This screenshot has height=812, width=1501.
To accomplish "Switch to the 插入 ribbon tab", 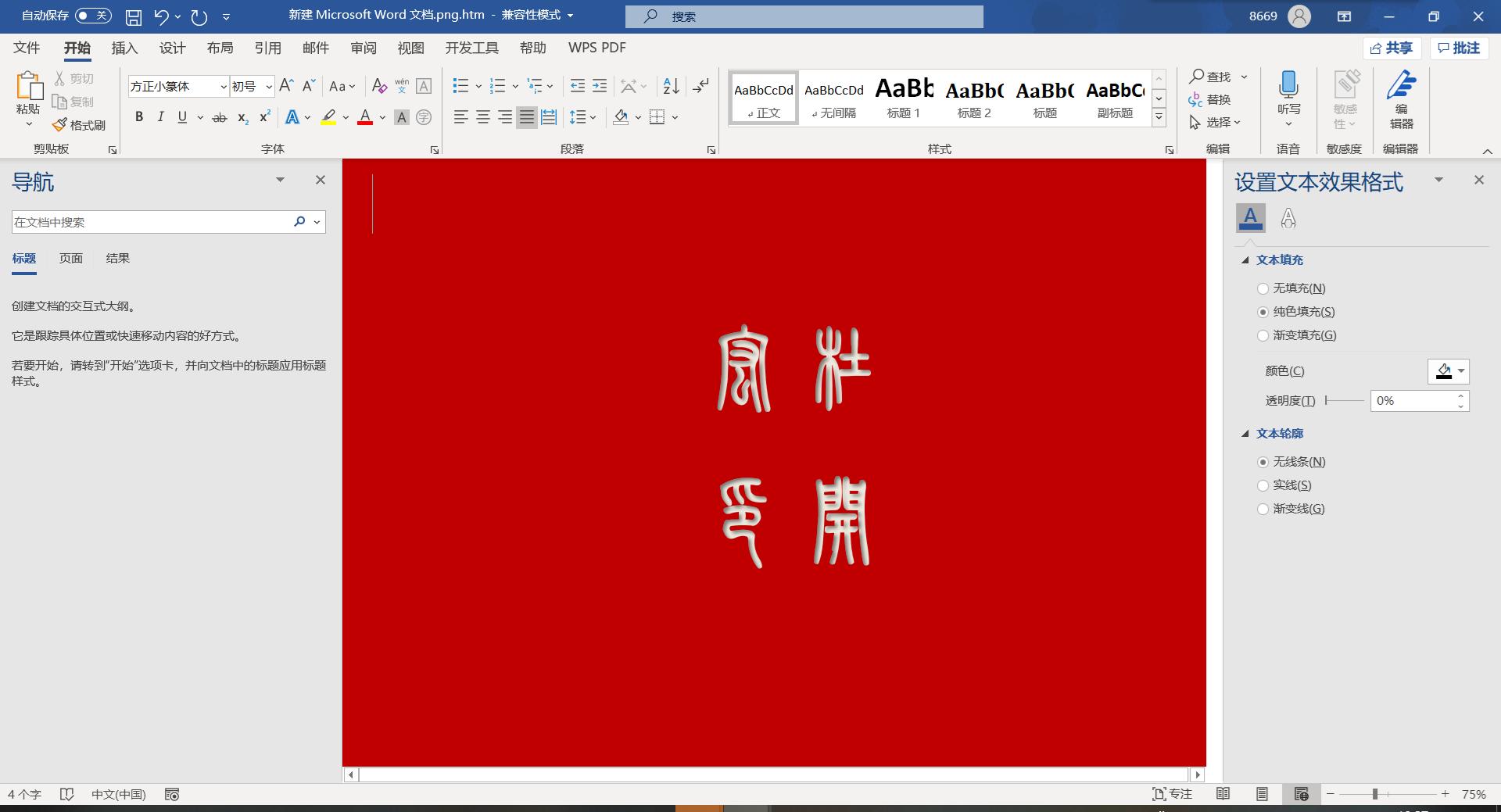I will (x=124, y=48).
